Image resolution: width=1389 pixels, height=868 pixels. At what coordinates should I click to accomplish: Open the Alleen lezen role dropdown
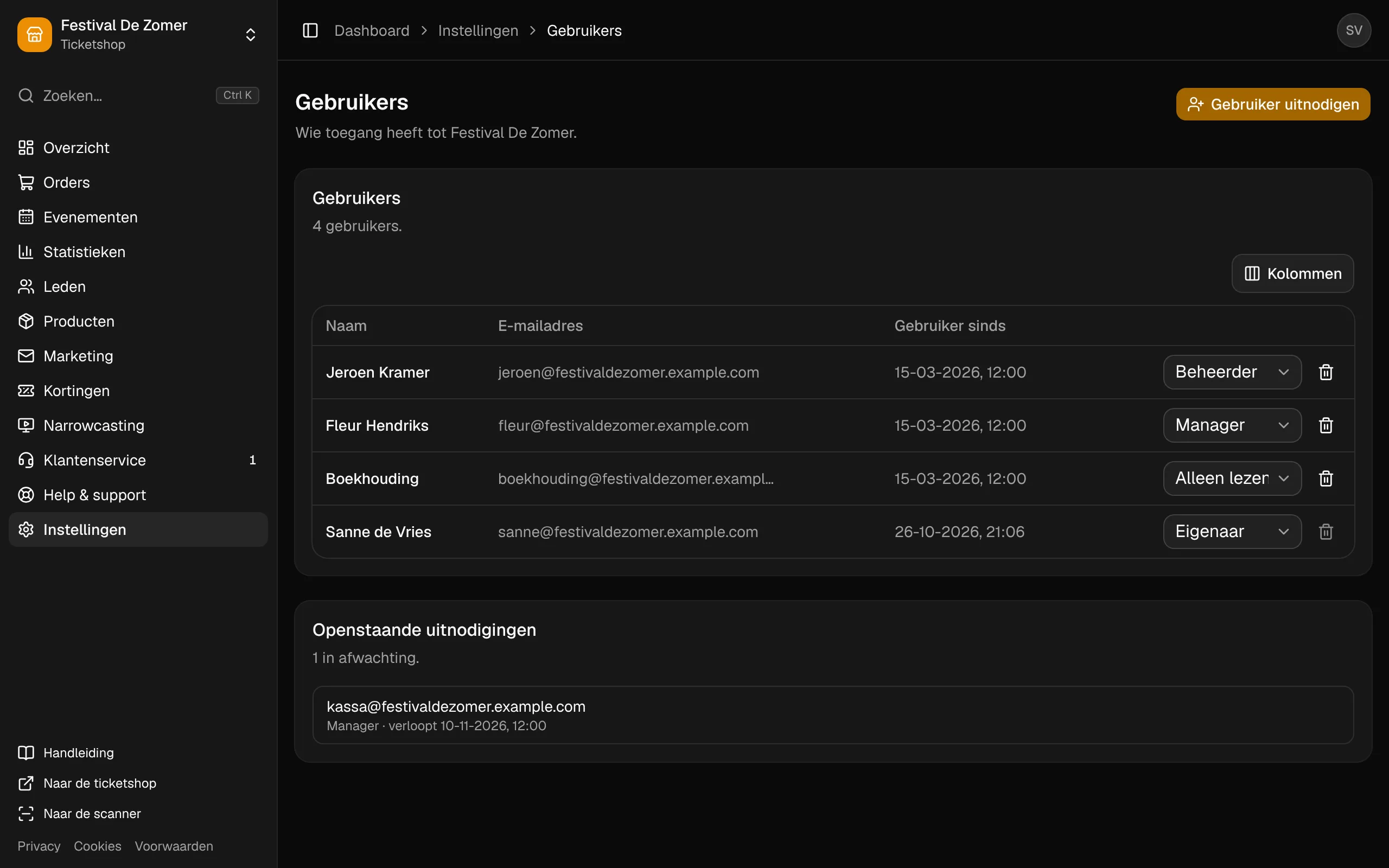[x=1232, y=478]
